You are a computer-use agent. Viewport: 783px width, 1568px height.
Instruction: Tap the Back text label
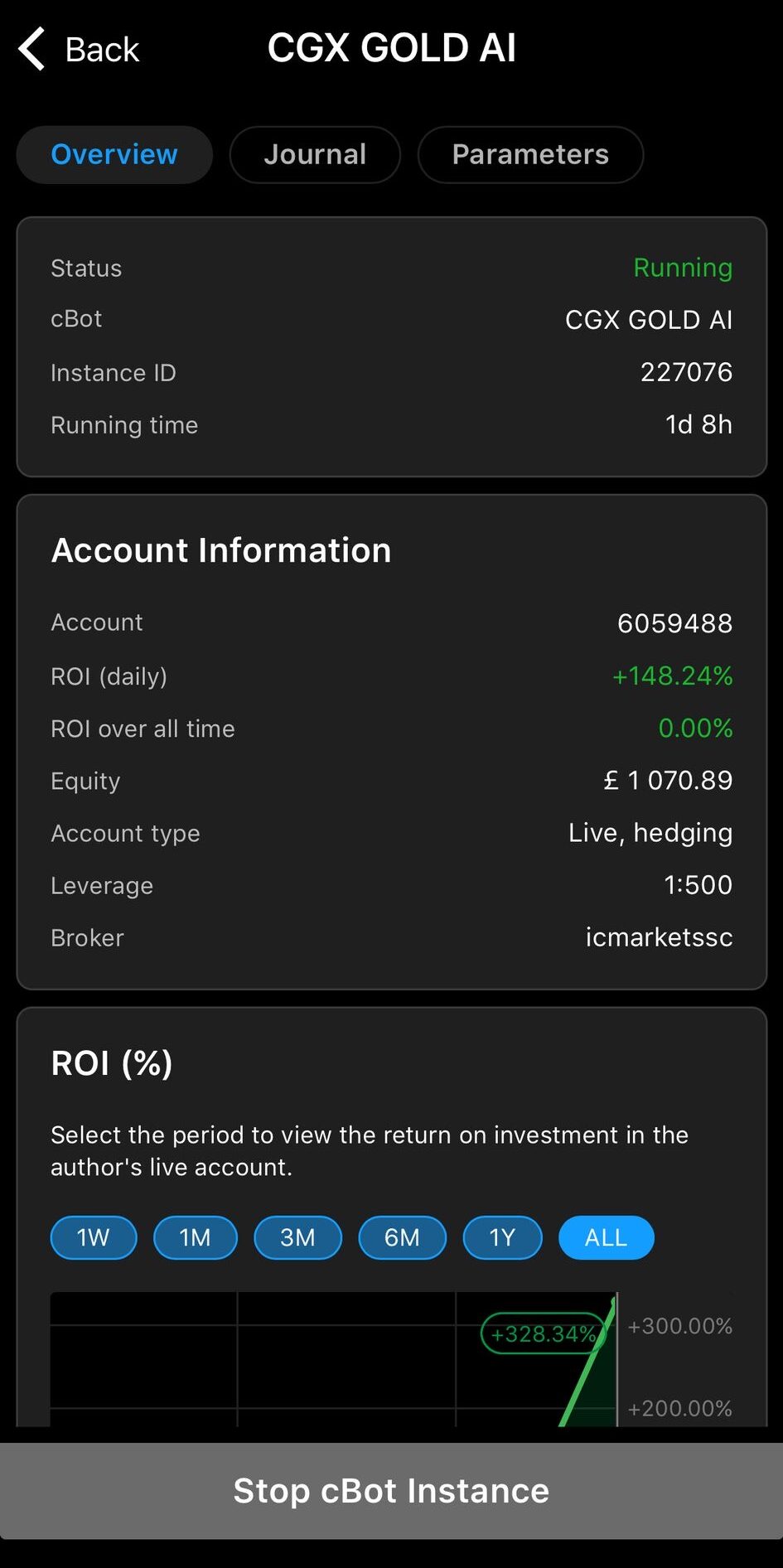point(102,50)
